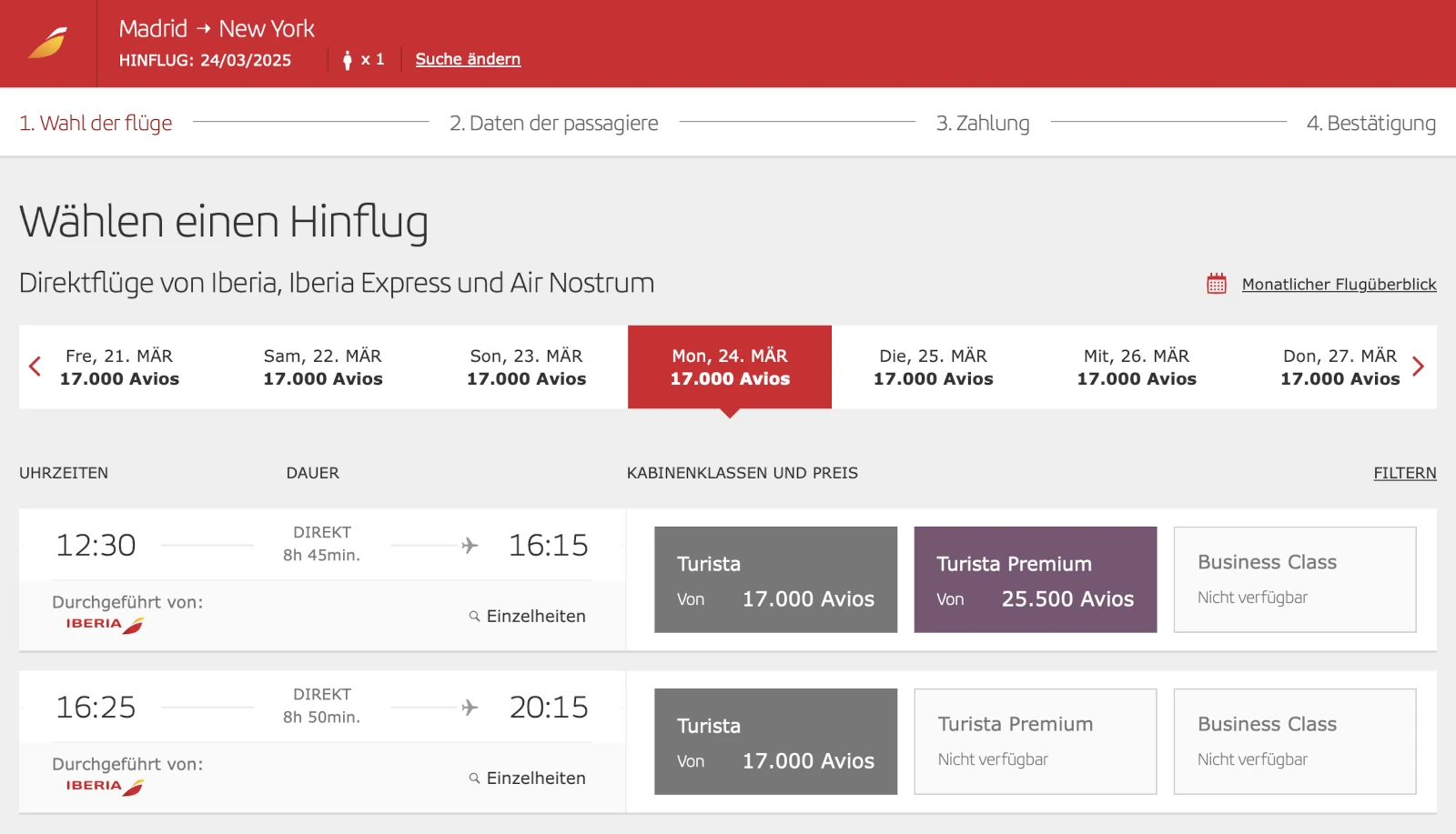Click the Iberia airline logo for 12:30 flight
Viewport: 1456px width, 834px height.
pos(105,625)
